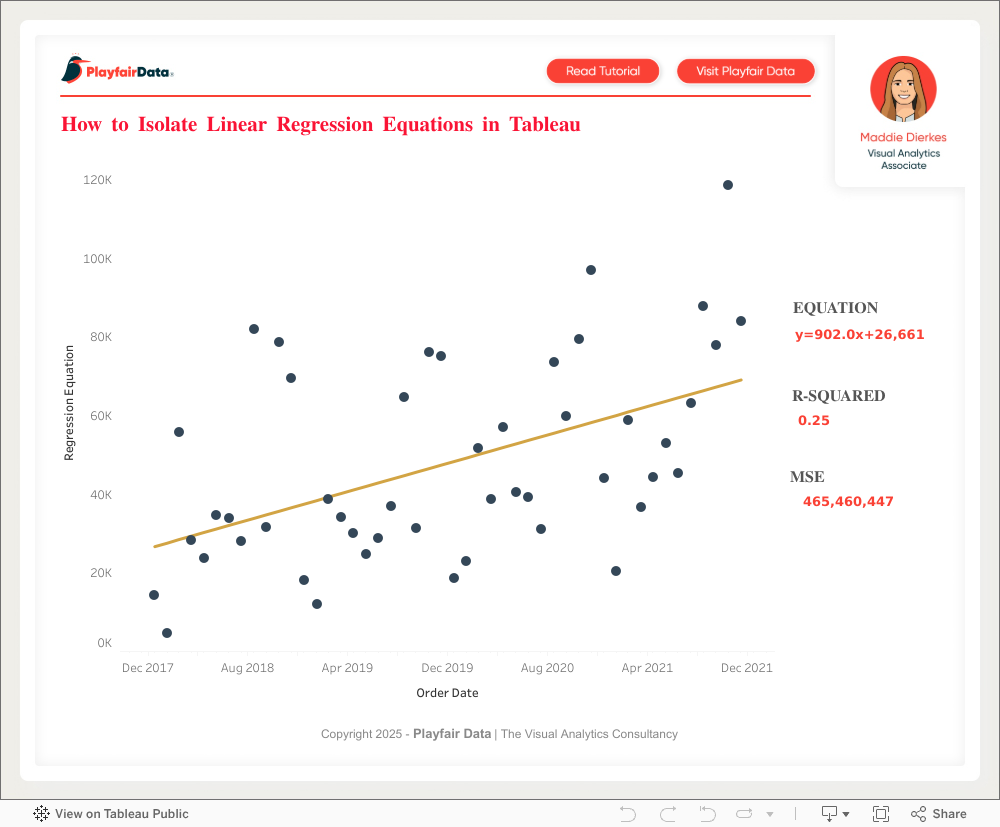Click the MSE value 465,460,447

pos(848,502)
